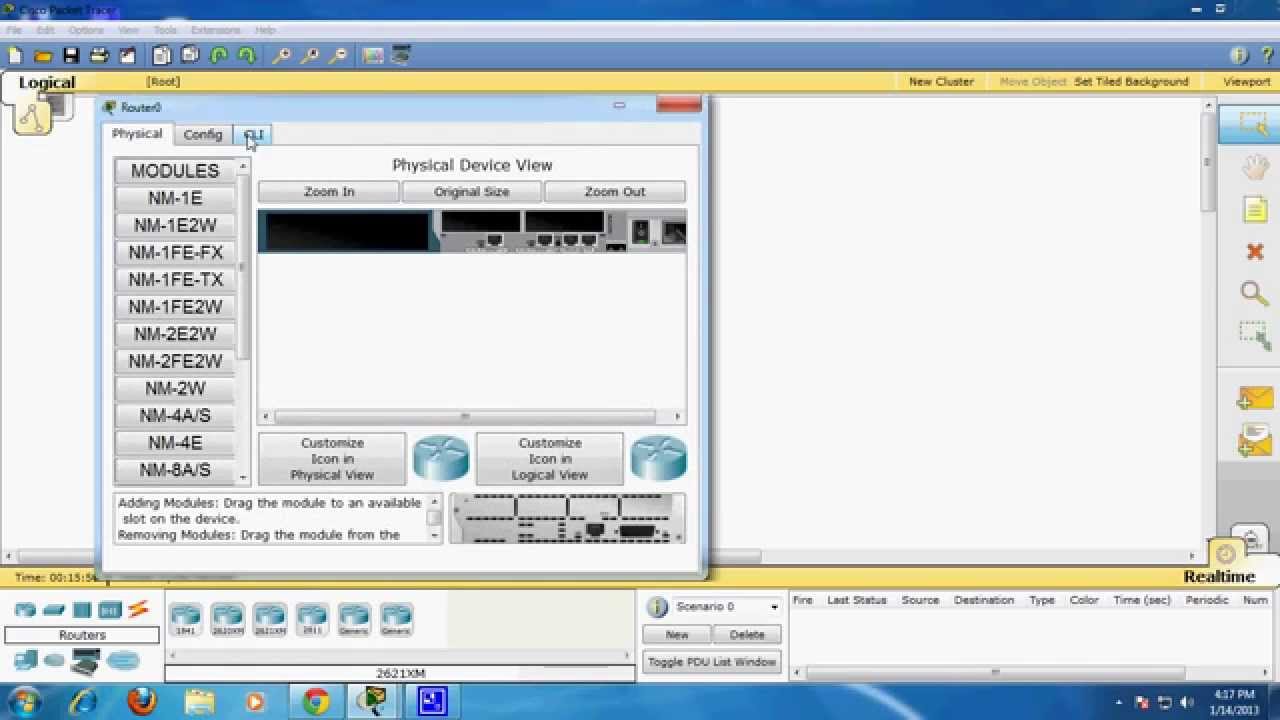This screenshot has width=1280, height=720.
Task: Choose the Hubs device category icon
Action: [82, 609]
